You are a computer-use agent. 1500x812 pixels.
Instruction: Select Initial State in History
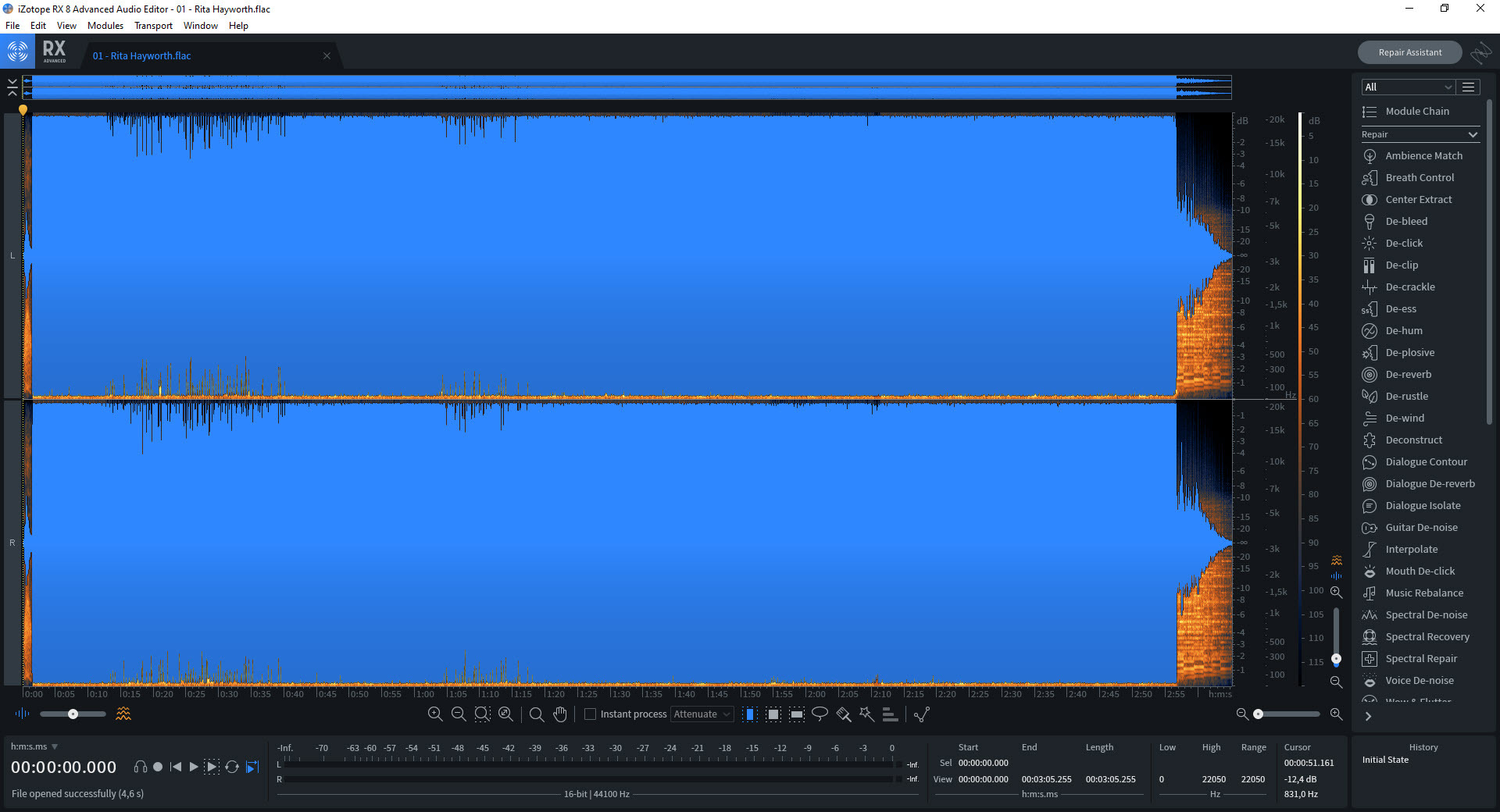(x=1385, y=760)
